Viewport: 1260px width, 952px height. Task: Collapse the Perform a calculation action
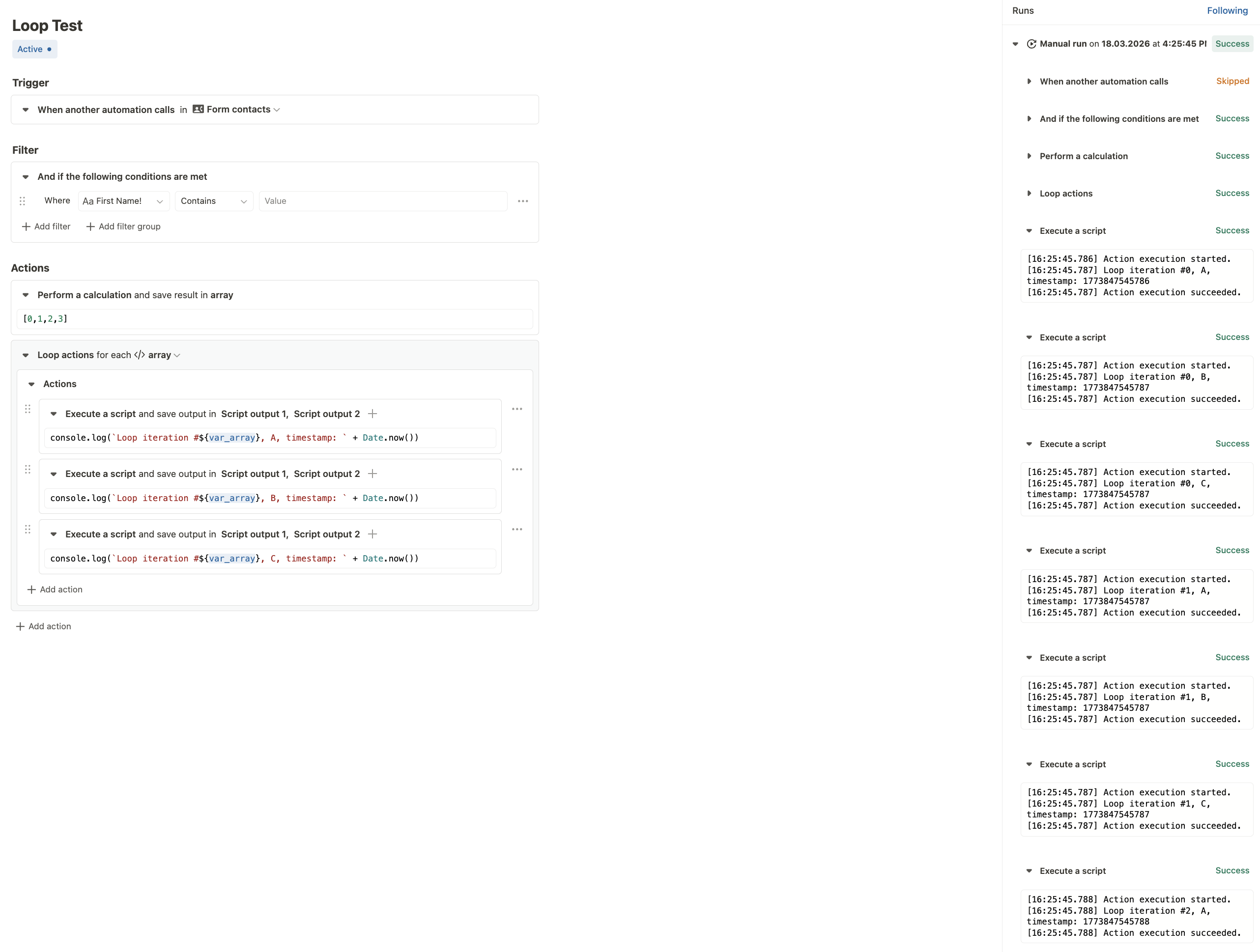pos(26,295)
